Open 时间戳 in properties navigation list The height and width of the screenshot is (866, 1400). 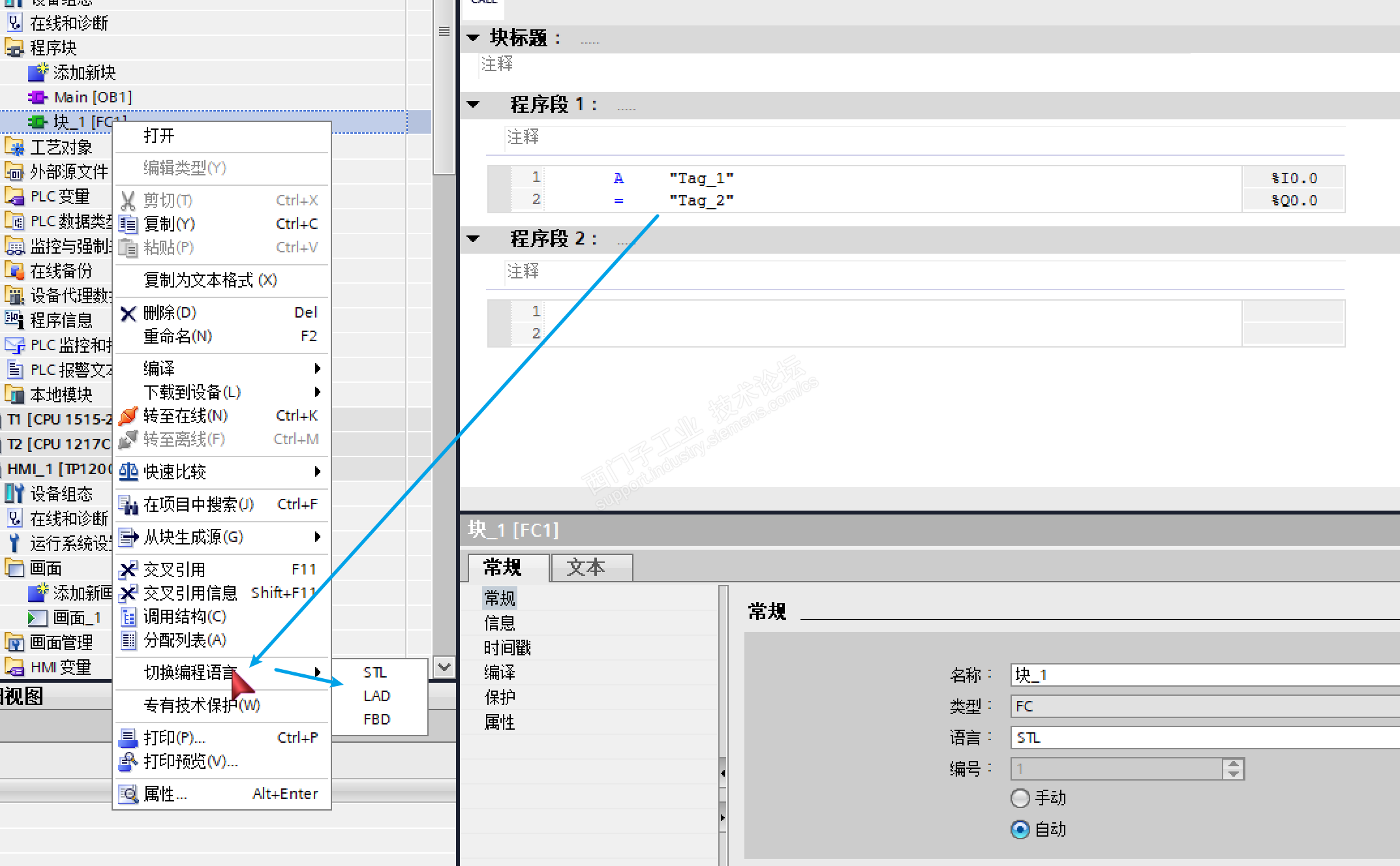tap(507, 648)
